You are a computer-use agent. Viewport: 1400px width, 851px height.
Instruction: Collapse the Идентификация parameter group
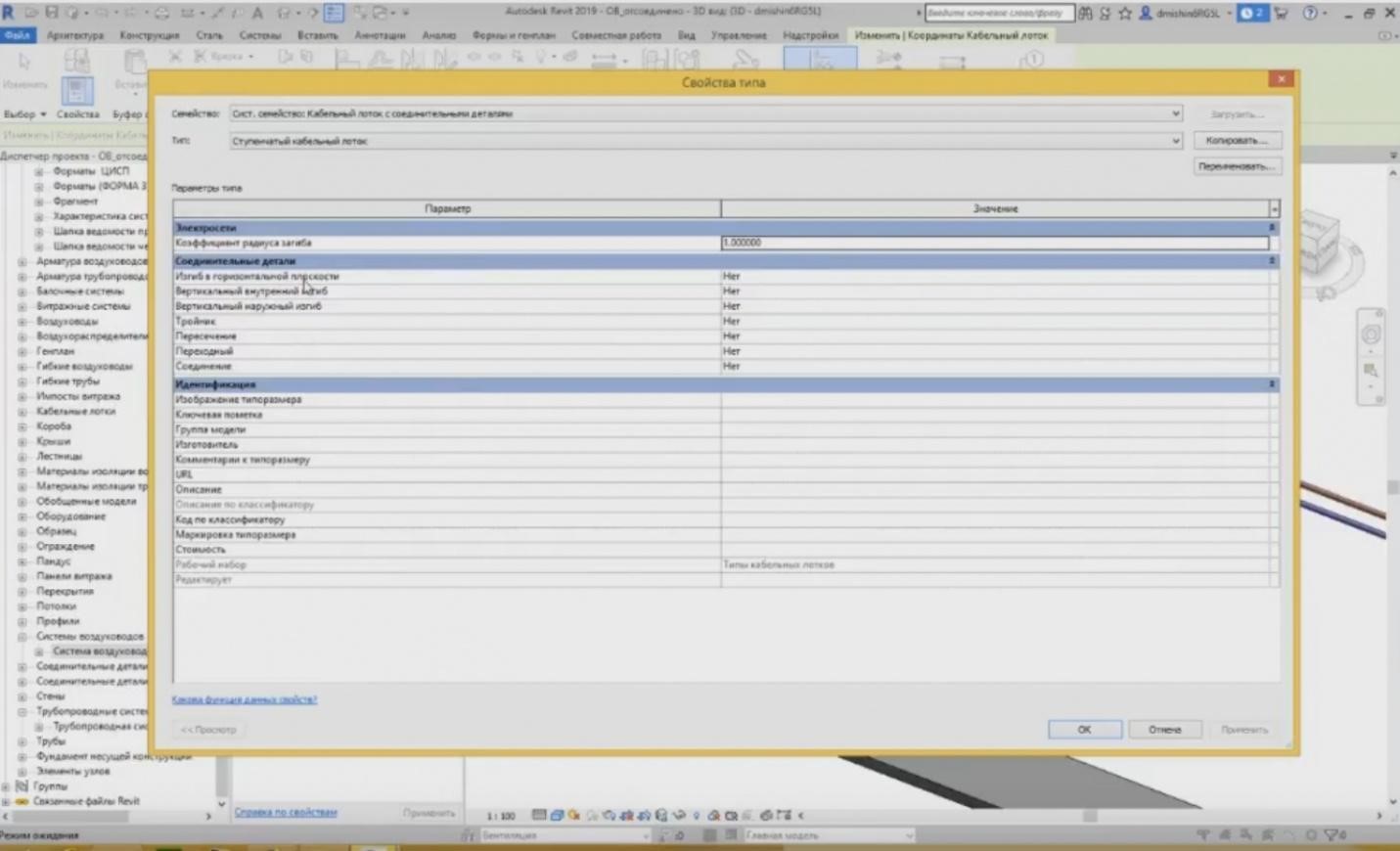(x=1272, y=384)
